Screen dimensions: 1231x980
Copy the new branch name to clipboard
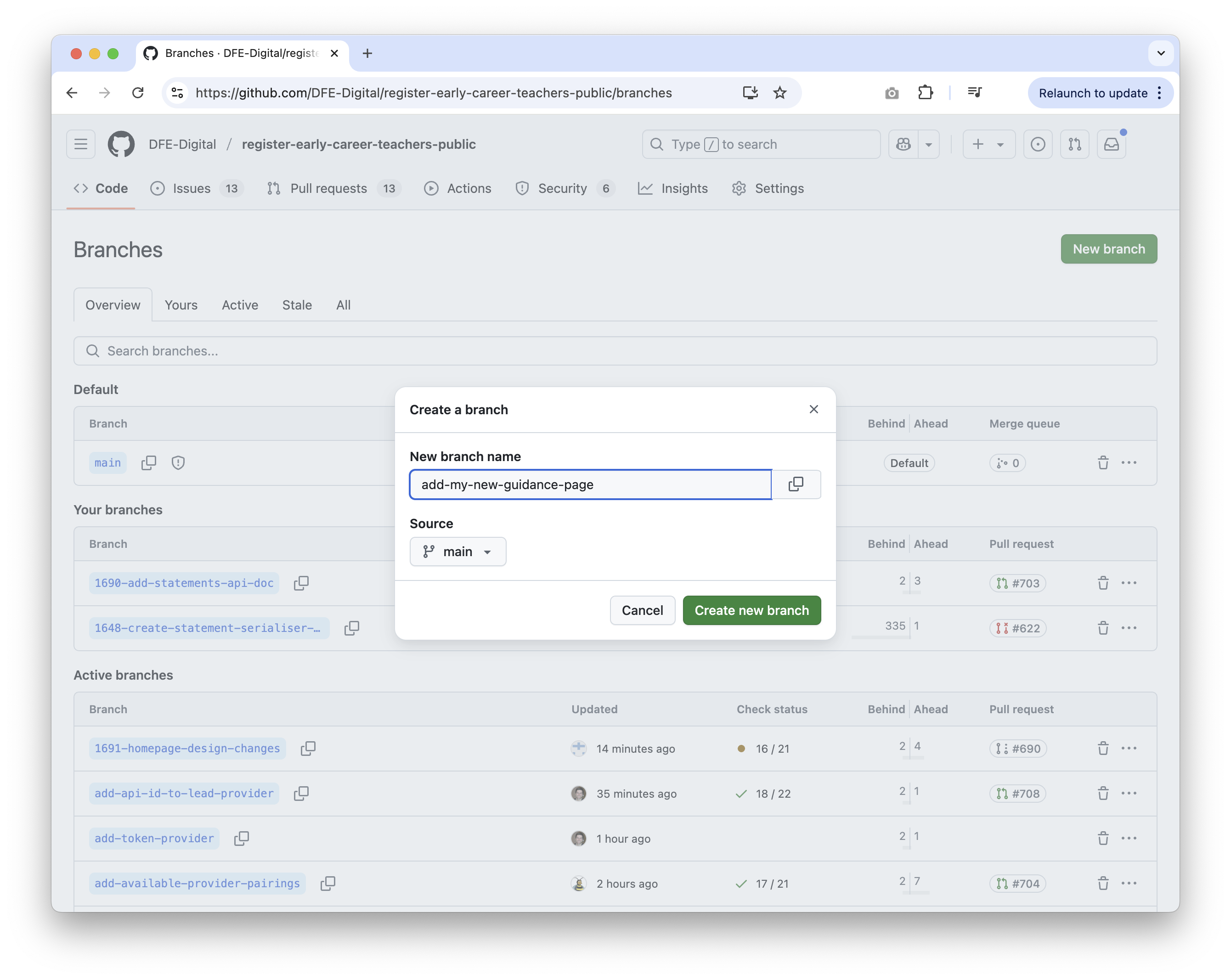click(796, 484)
